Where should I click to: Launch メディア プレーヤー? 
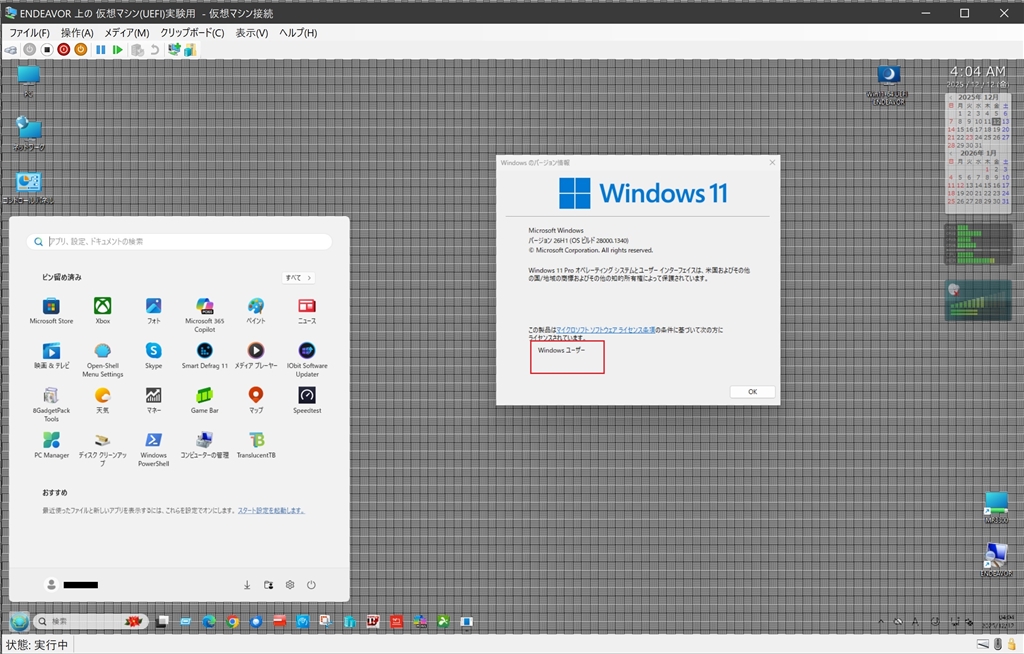(256, 356)
